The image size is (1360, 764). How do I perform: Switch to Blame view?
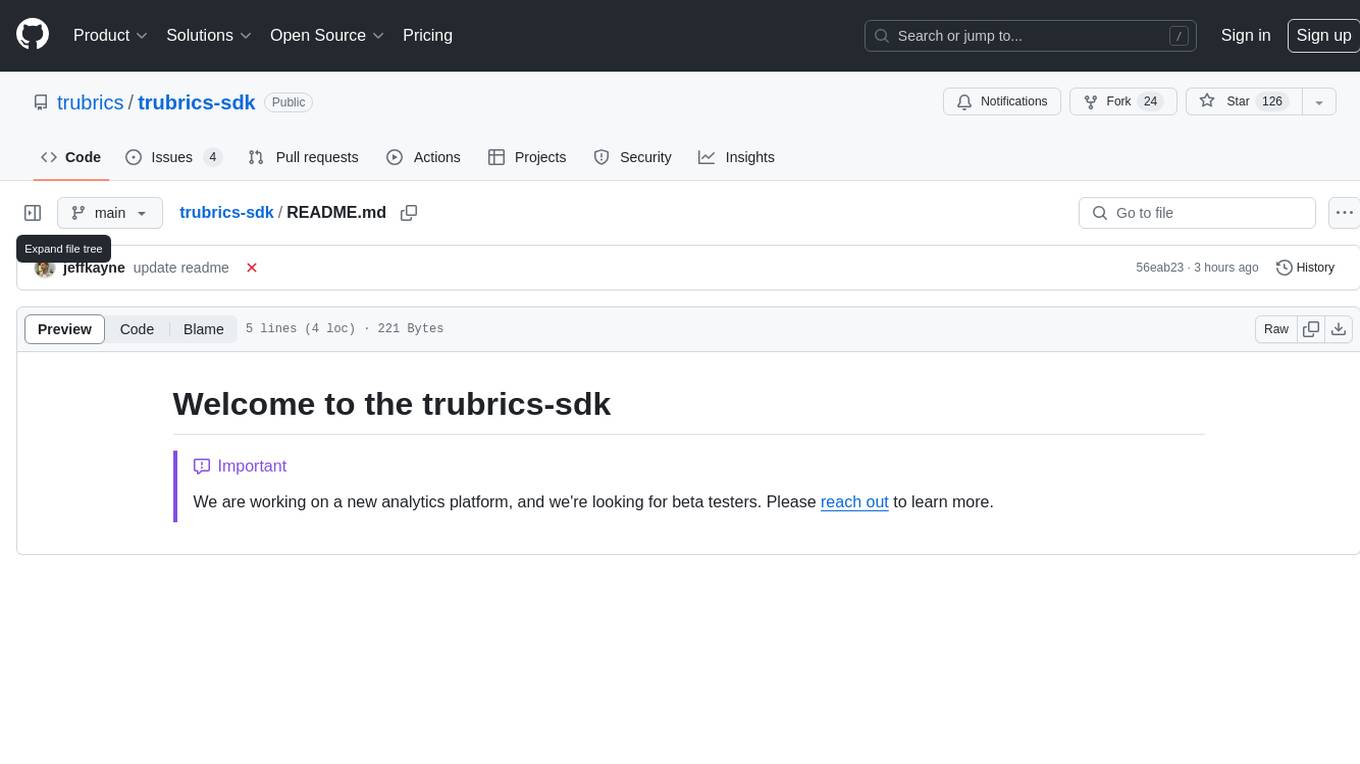pyautogui.click(x=203, y=329)
